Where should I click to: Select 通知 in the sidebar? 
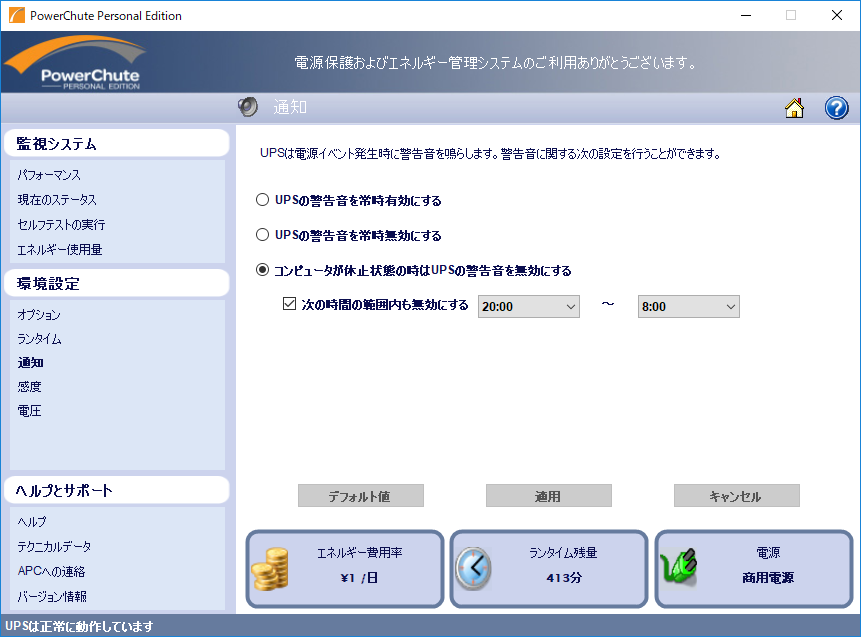click(x=30, y=362)
